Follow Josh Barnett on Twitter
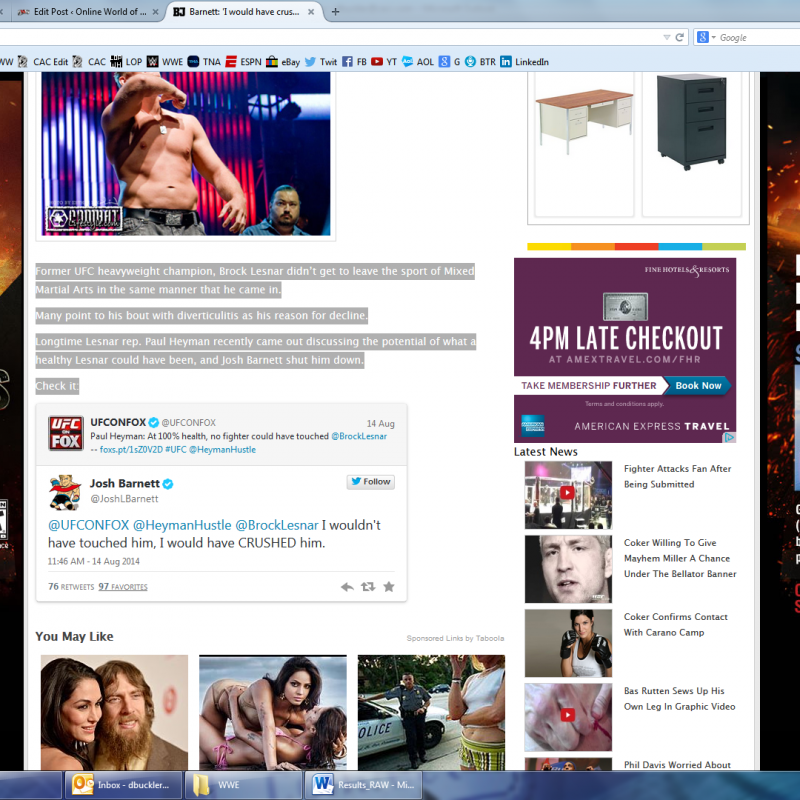The width and height of the screenshot is (800, 800). tap(370, 481)
